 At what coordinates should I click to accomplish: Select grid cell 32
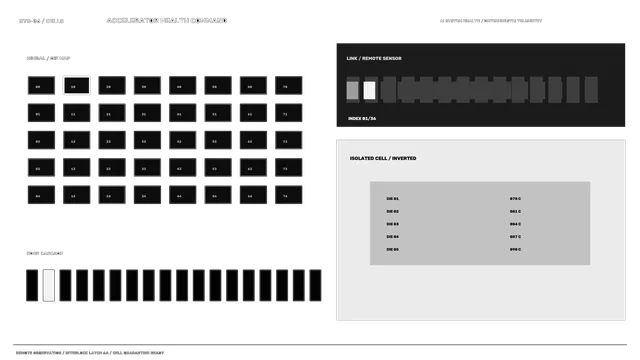147,140
